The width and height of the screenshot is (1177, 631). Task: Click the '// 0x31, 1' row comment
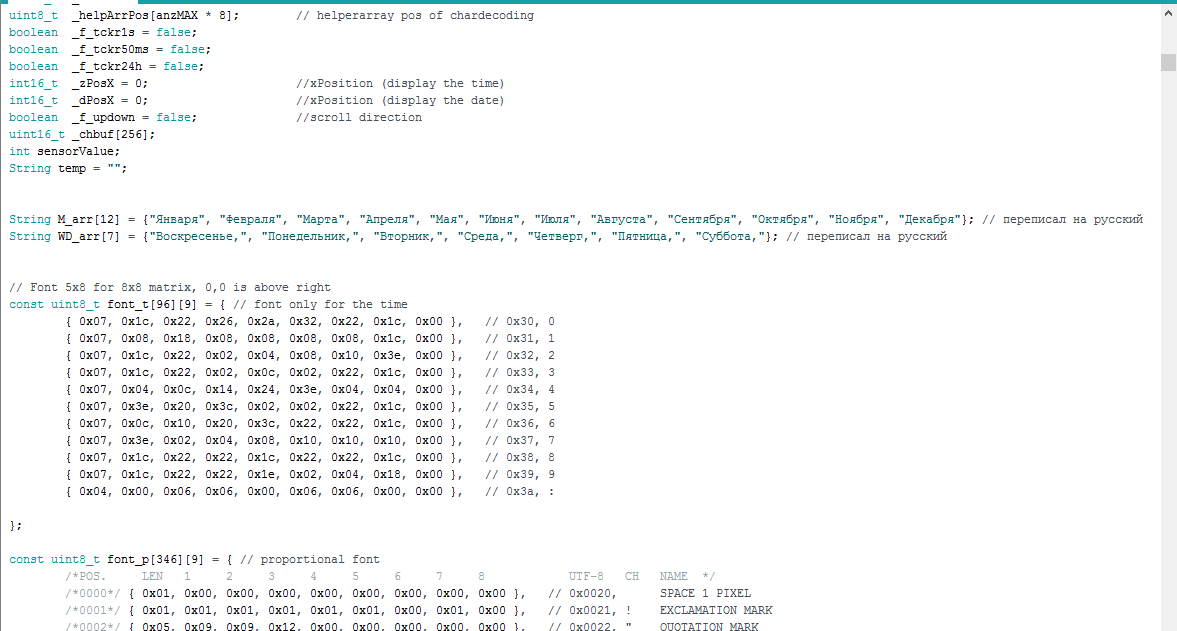[519, 338]
